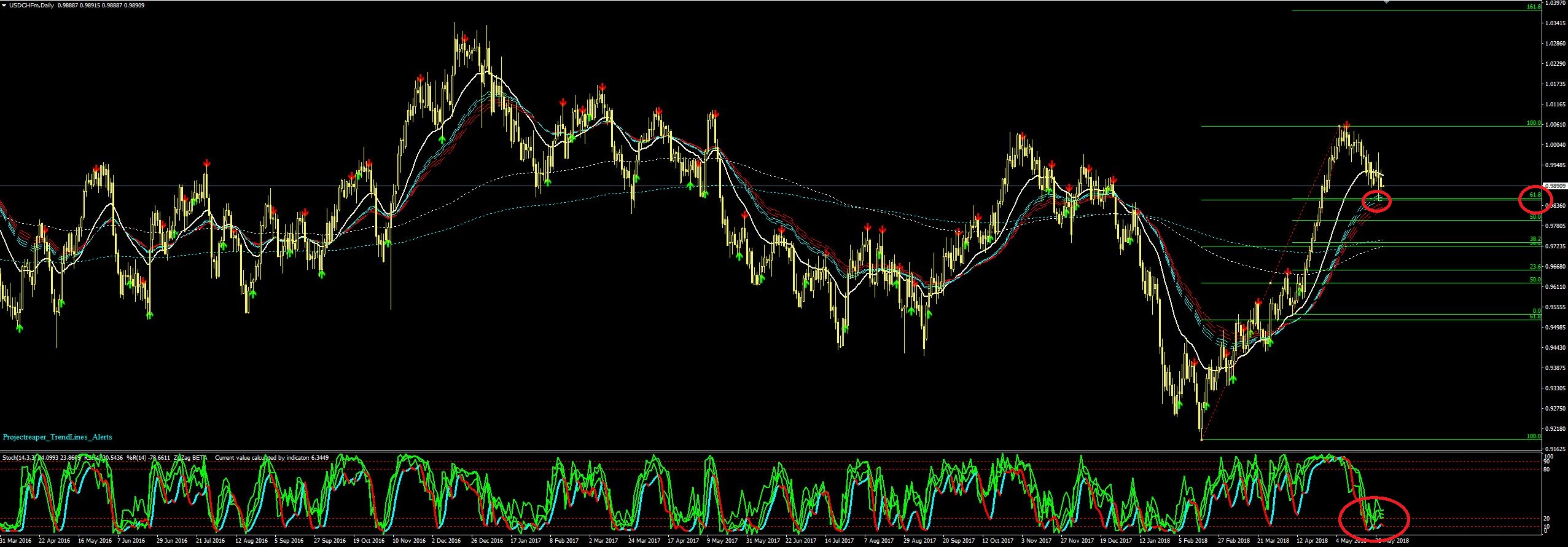The width and height of the screenshot is (1568, 547).
Task: Click the '3 Nov 2017' date label
Action: (x=1036, y=541)
